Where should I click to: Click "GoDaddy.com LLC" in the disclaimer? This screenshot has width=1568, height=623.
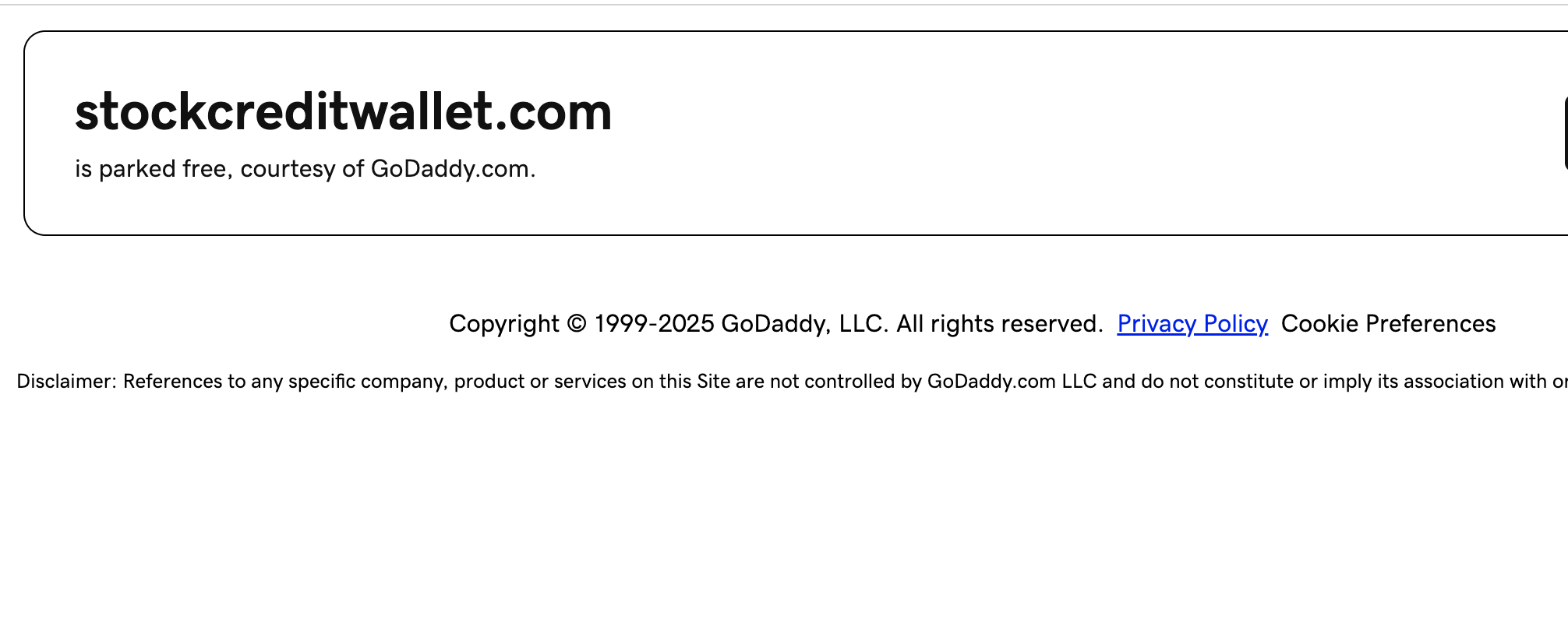[1012, 382]
